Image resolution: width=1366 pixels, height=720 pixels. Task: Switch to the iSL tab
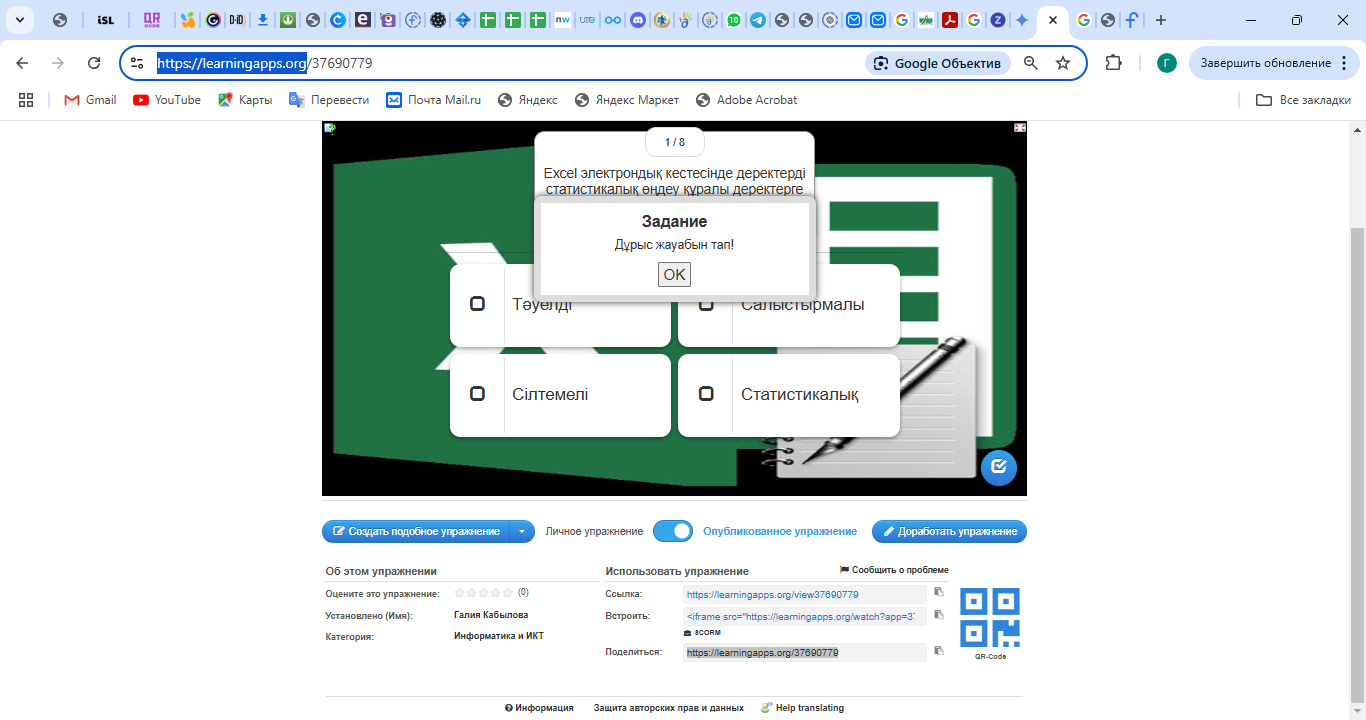point(106,20)
